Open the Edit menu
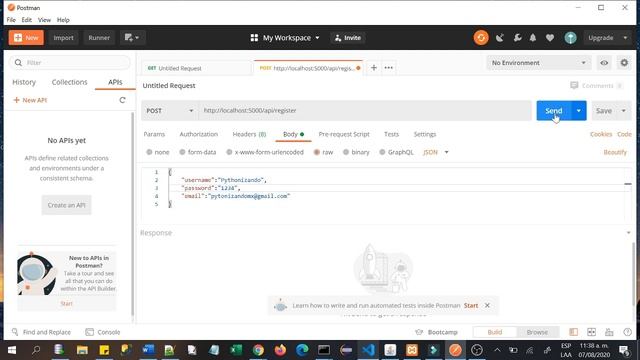Image resolution: width=640 pixels, height=360 pixels. pyautogui.click(x=27, y=20)
